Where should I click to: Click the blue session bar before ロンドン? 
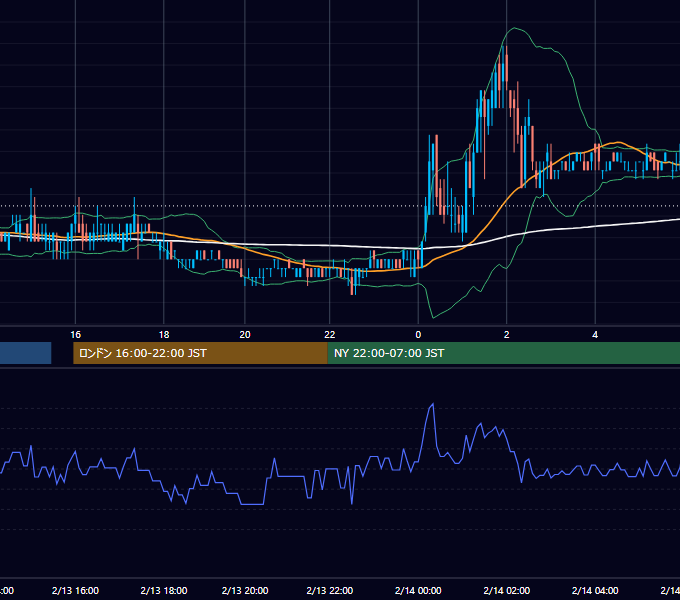coord(26,353)
